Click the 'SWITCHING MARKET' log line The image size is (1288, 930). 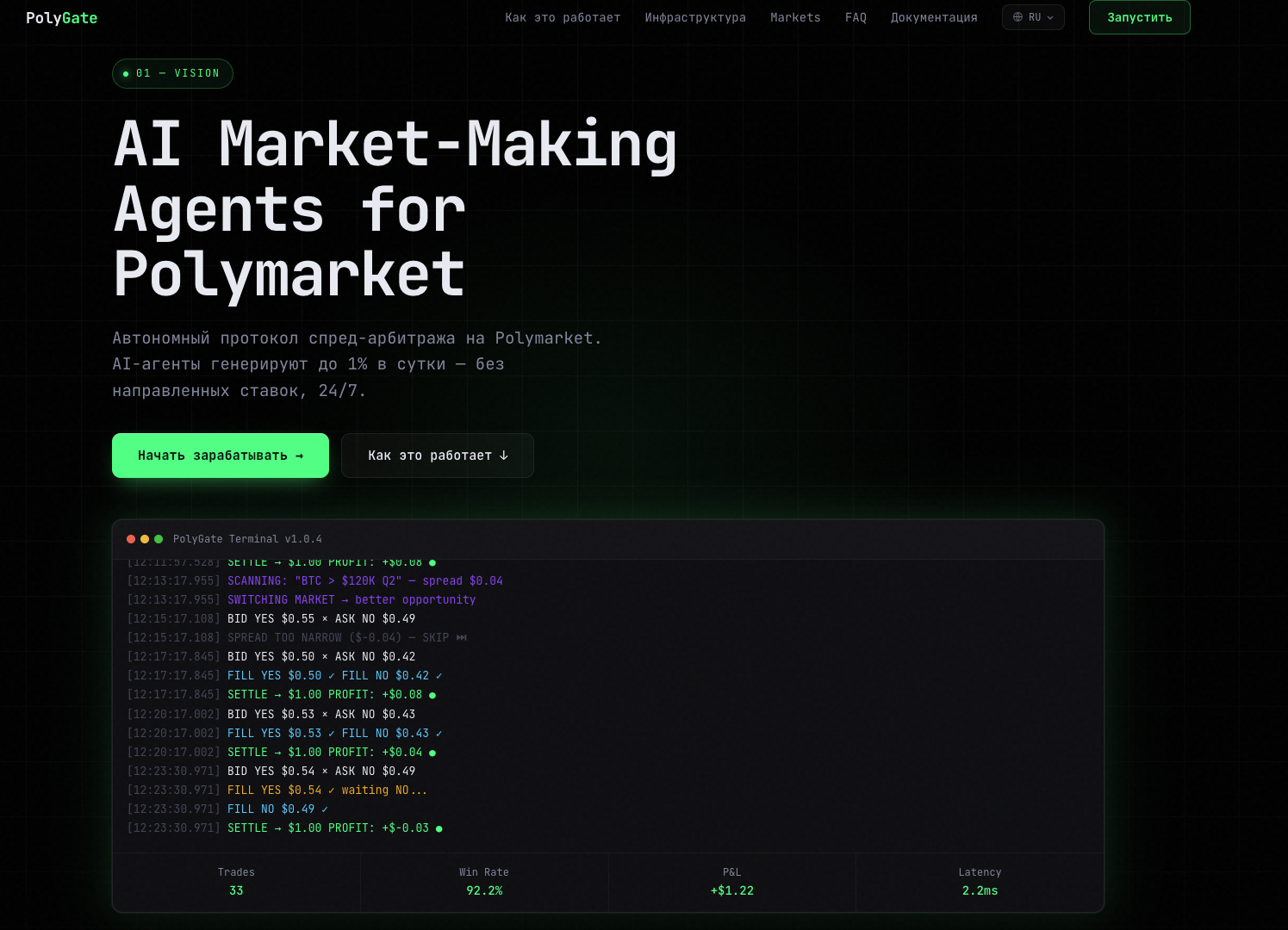click(302, 600)
